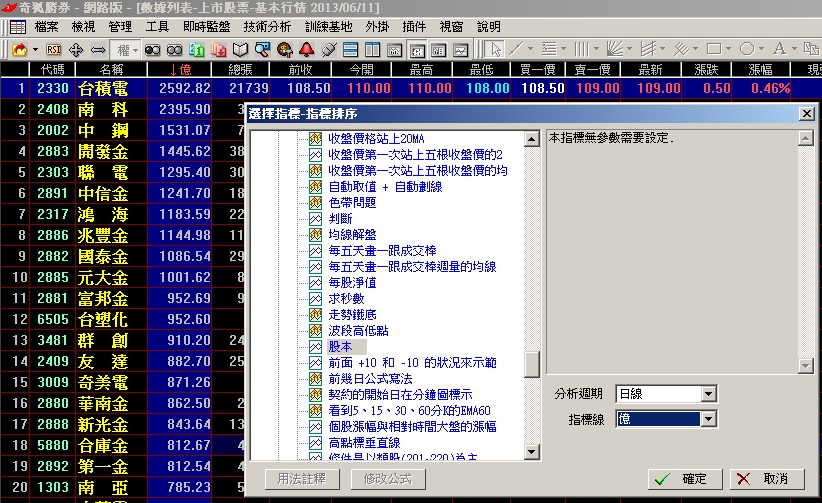Click the plug connection toolbar icon

[x=329, y=50]
